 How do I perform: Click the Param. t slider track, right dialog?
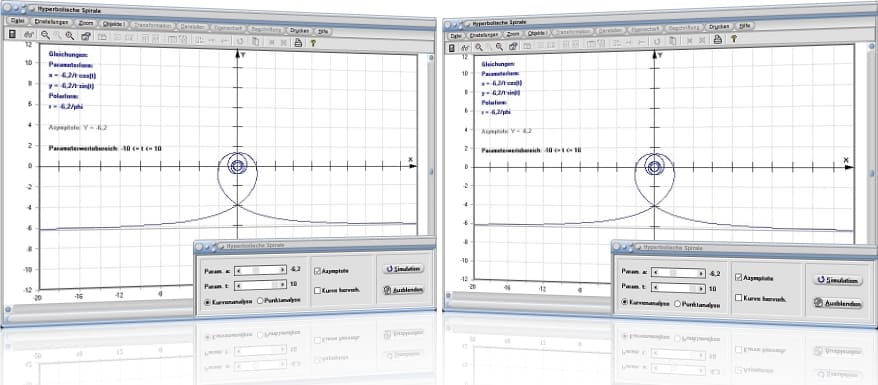tap(679, 288)
